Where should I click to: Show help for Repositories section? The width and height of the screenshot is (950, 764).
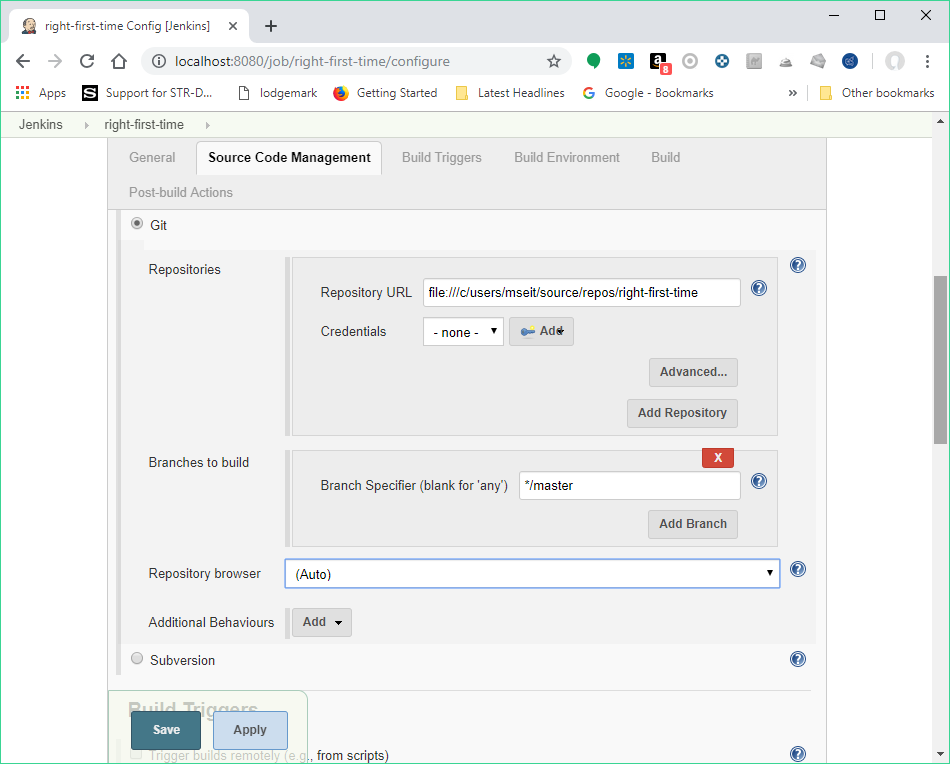[x=798, y=265]
